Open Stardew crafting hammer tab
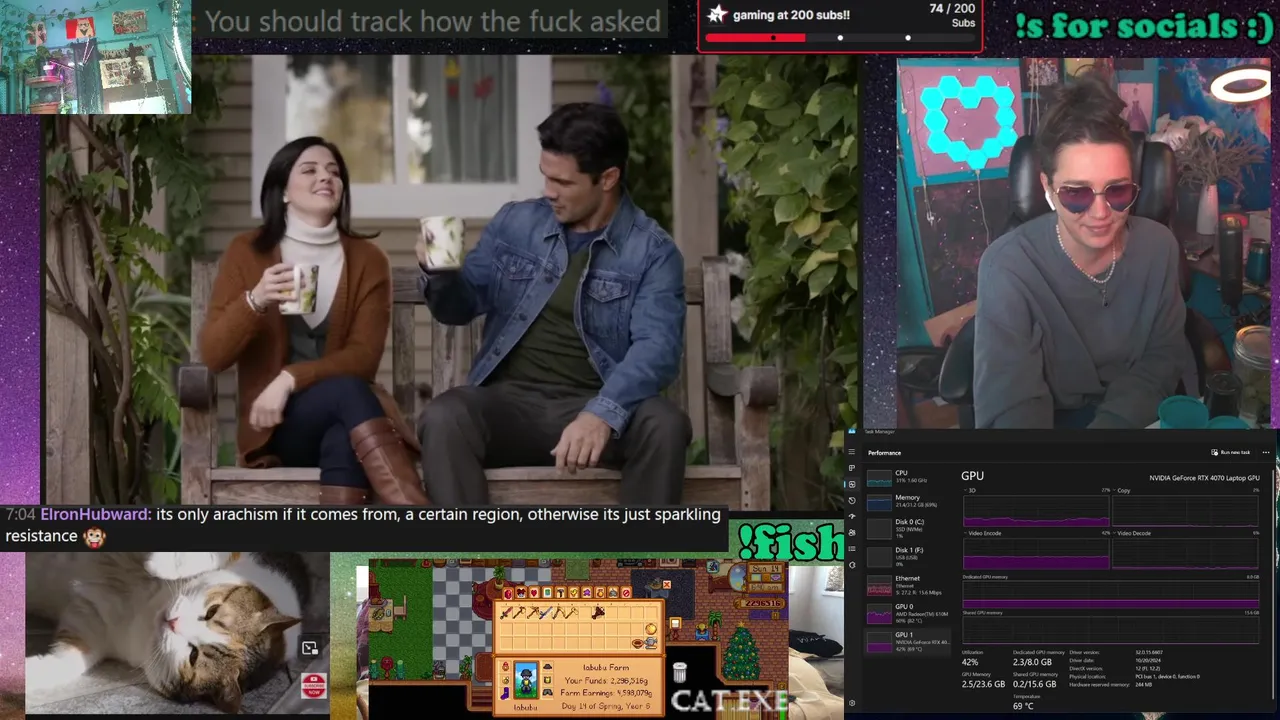The height and width of the screenshot is (720, 1280). 561,593
